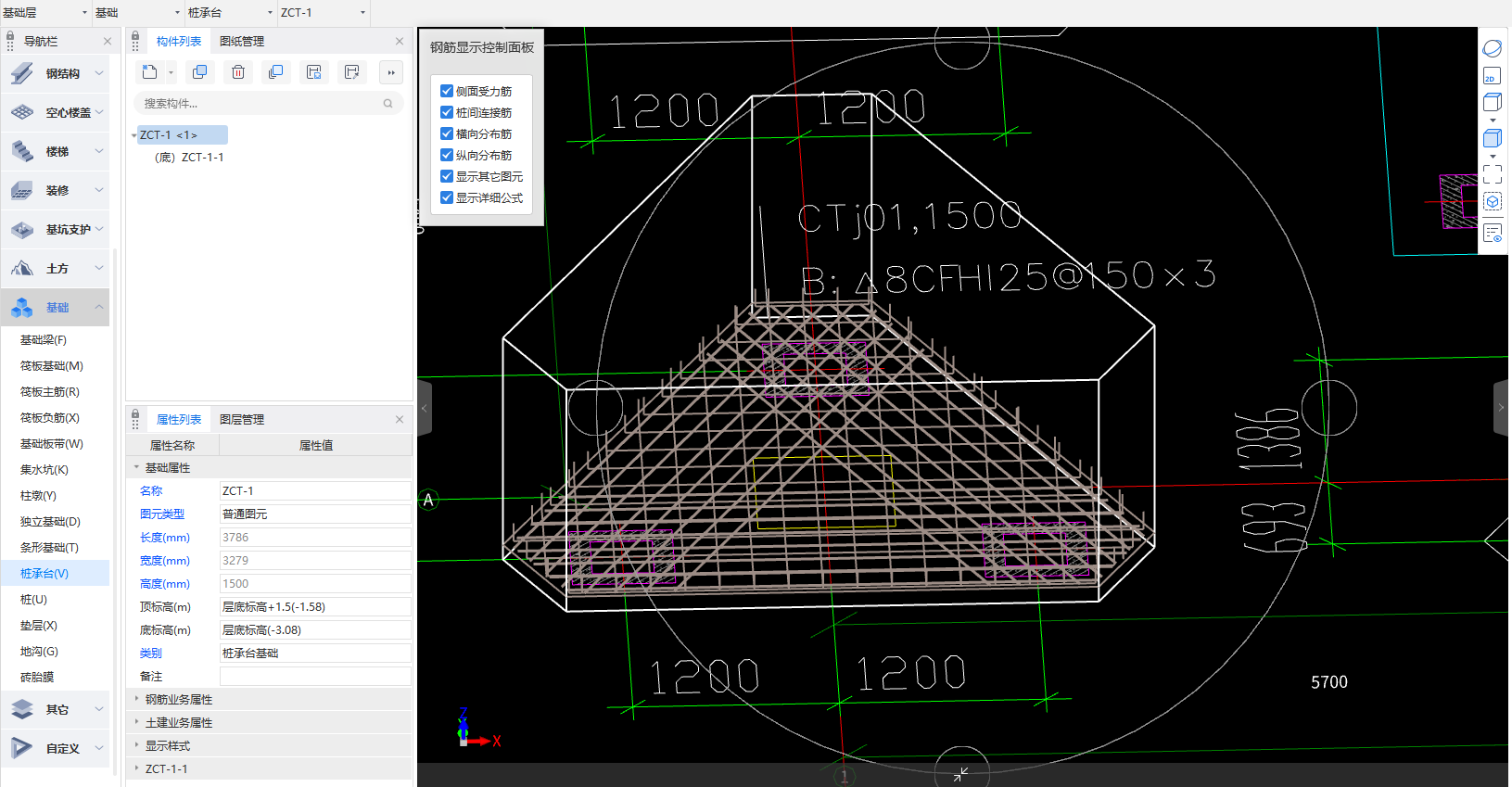Expand the 基坑支护 navigation group

point(55,229)
